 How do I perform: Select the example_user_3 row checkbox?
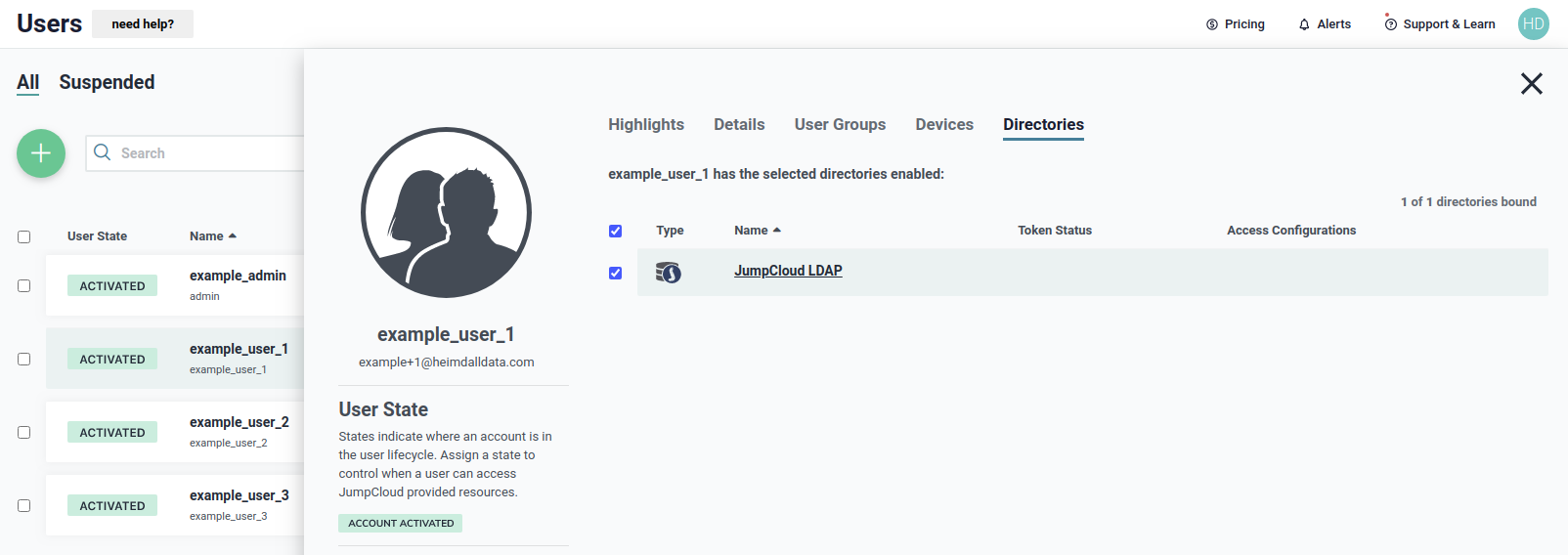click(x=24, y=506)
